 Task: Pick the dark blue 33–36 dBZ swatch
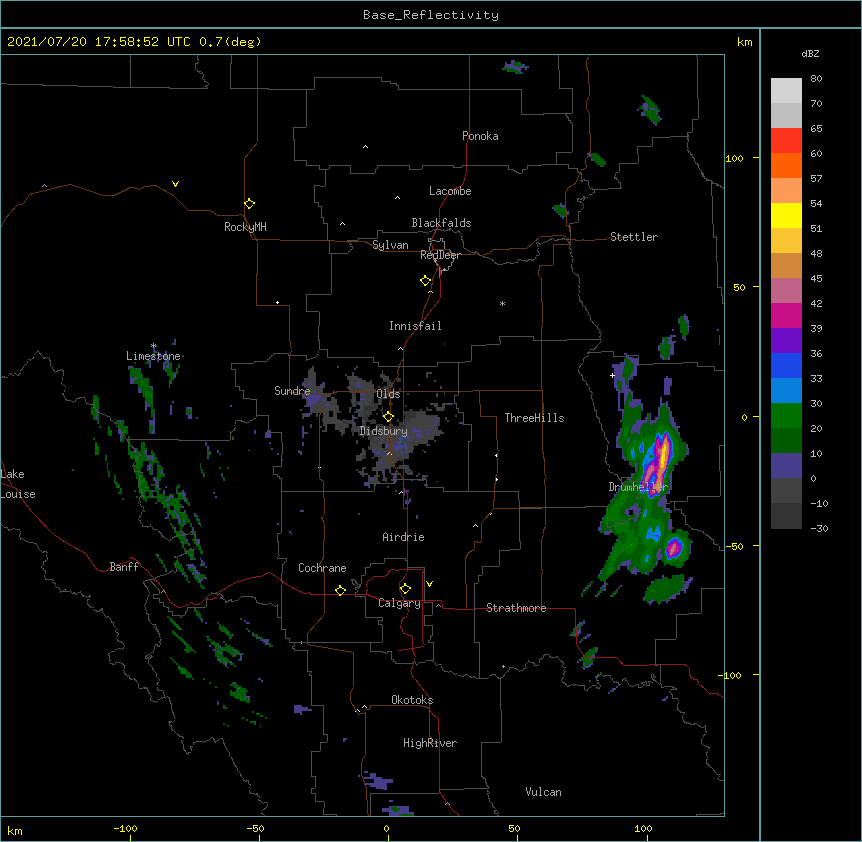pyautogui.click(x=786, y=365)
